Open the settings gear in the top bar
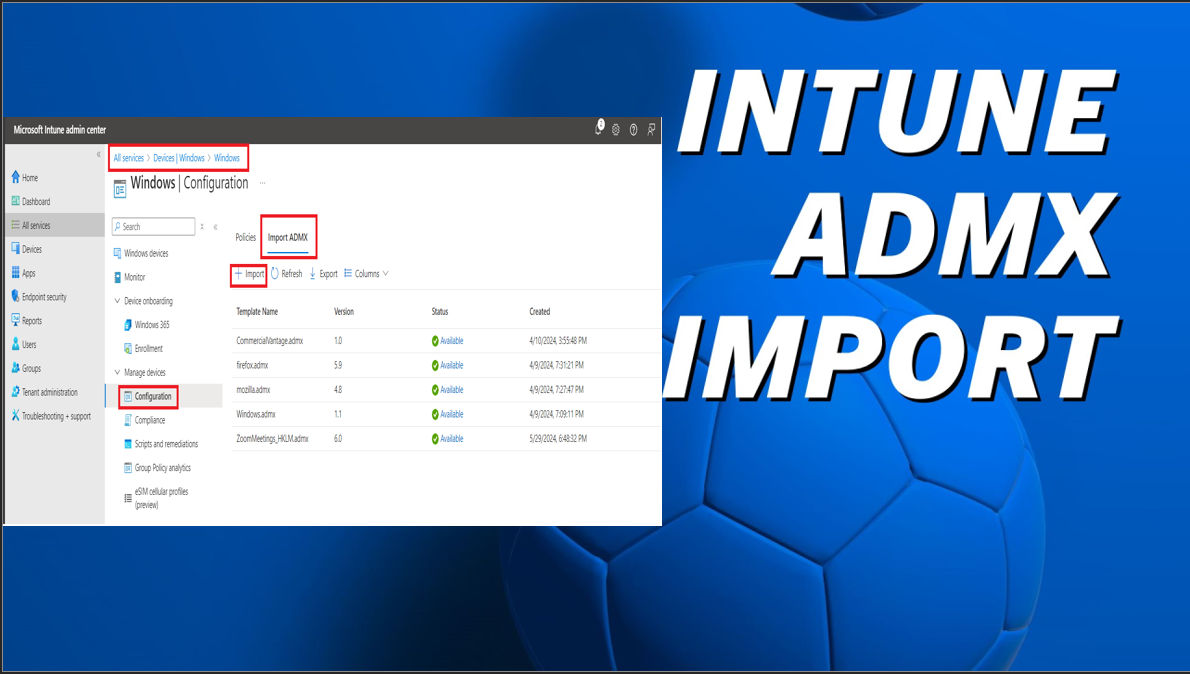The height and width of the screenshot is (674, 1190). tap(616, 129)
